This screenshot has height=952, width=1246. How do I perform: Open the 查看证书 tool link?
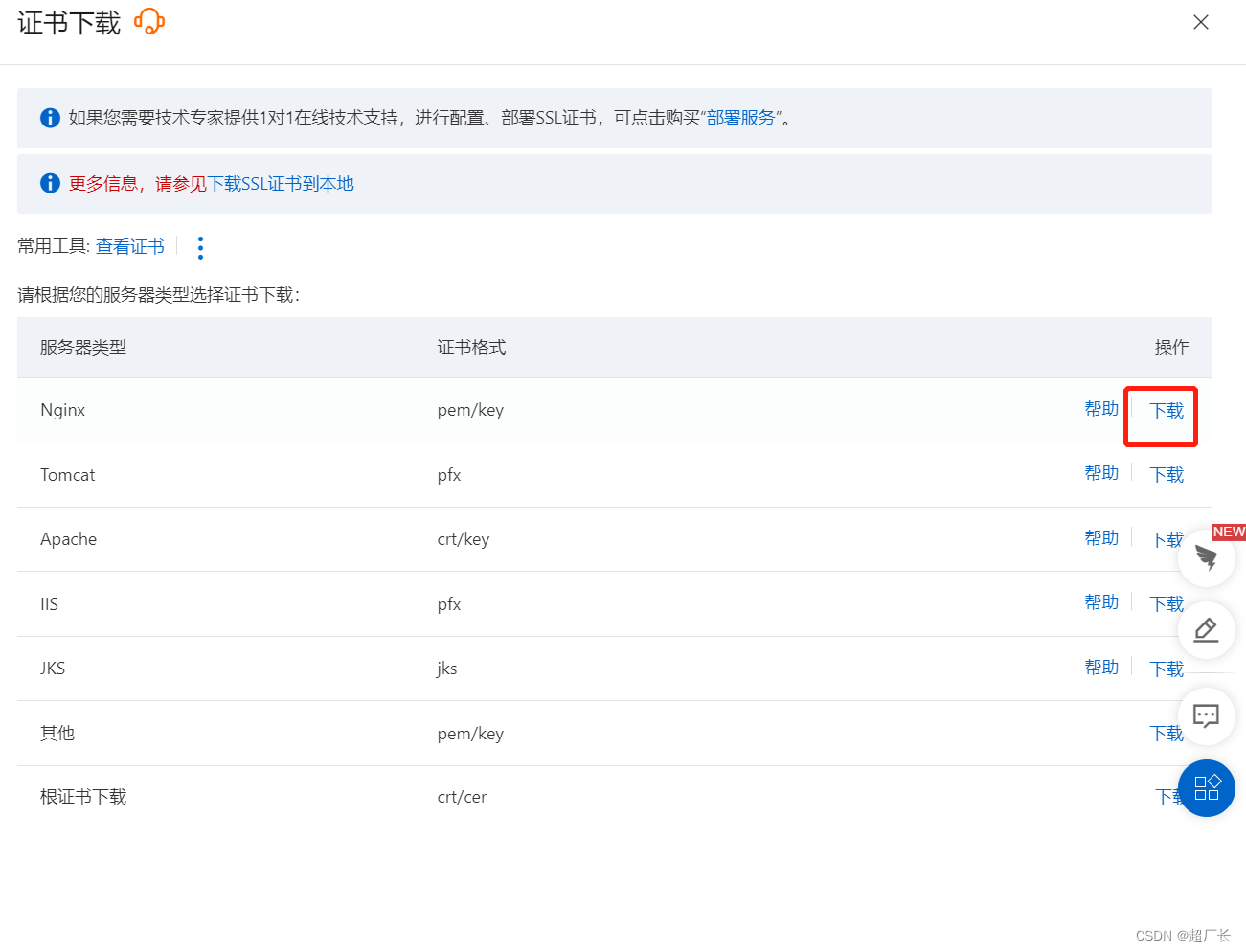pos(130,247)
